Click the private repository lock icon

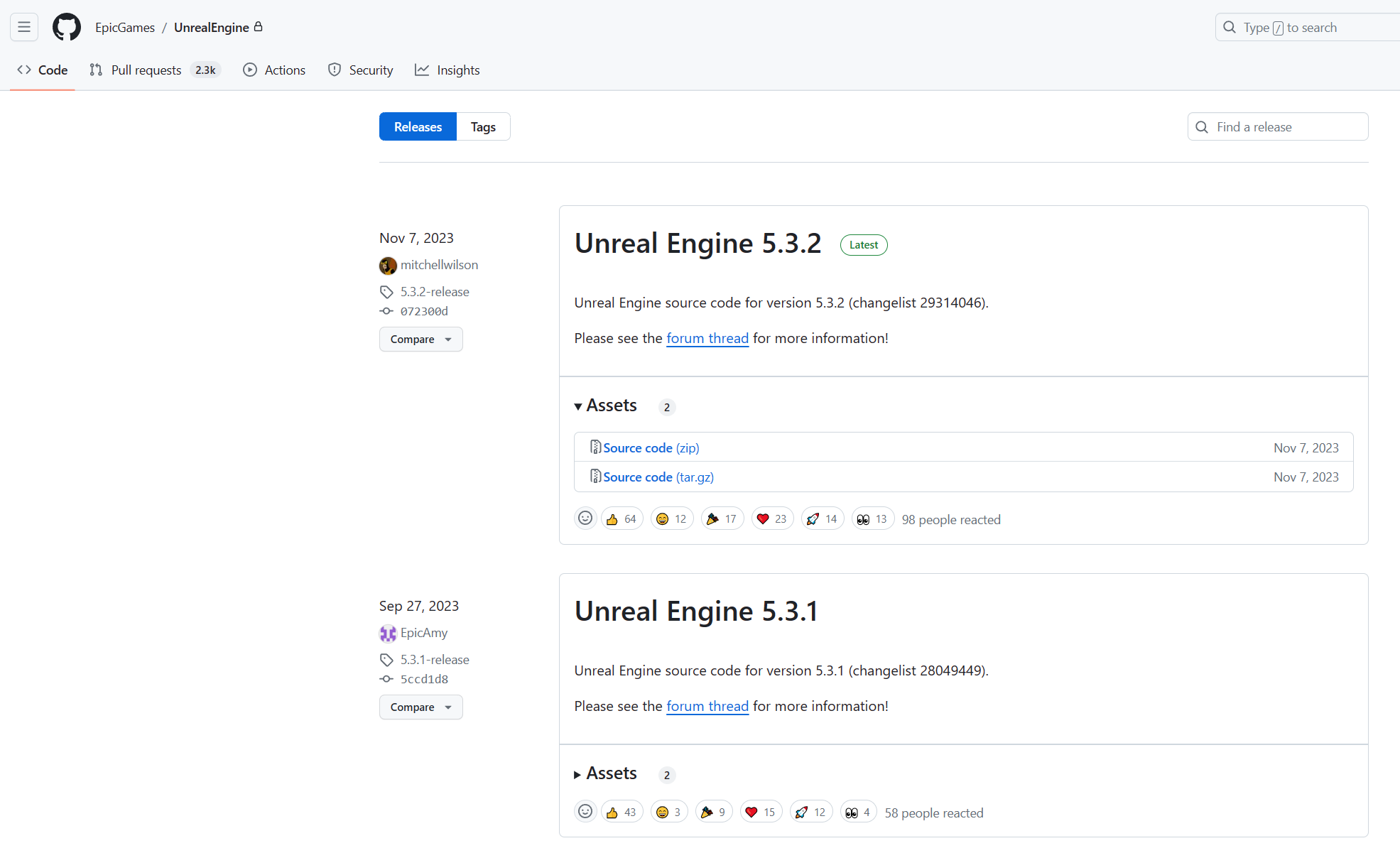[x=259, y=26]
